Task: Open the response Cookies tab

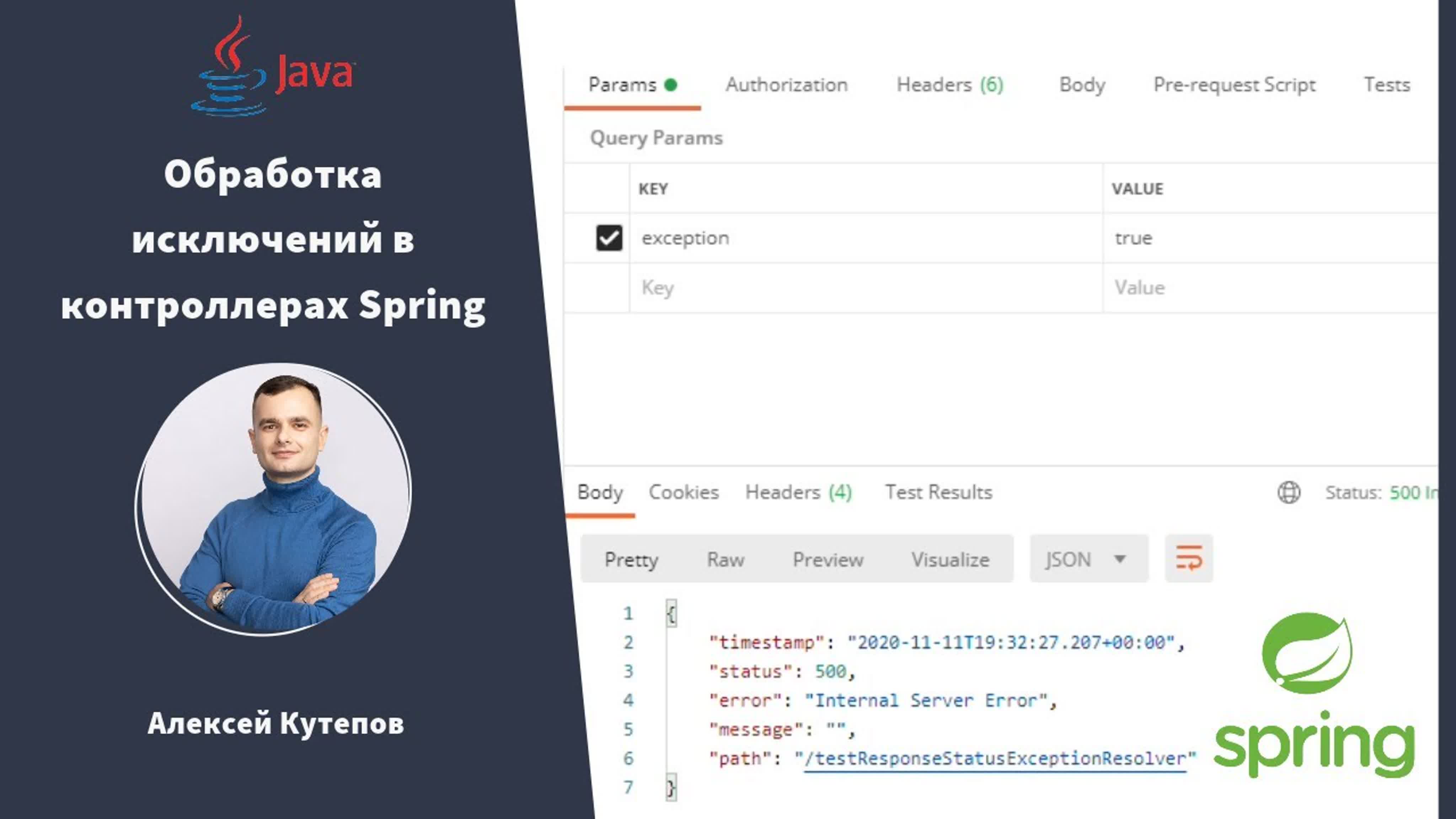Action: [683, 492]
